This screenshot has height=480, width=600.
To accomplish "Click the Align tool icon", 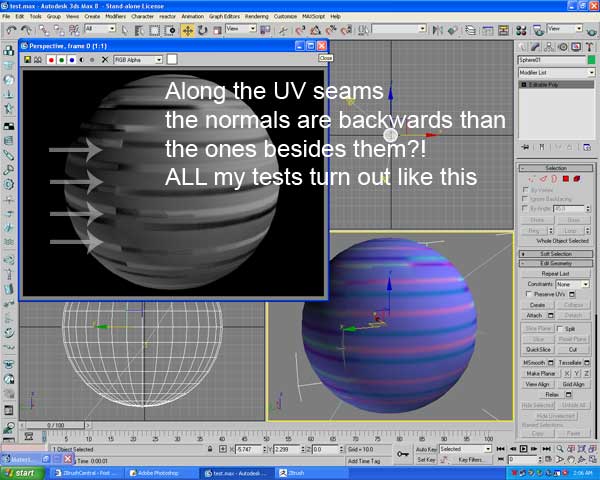I will pyautogui.click(x=453, y=30).
